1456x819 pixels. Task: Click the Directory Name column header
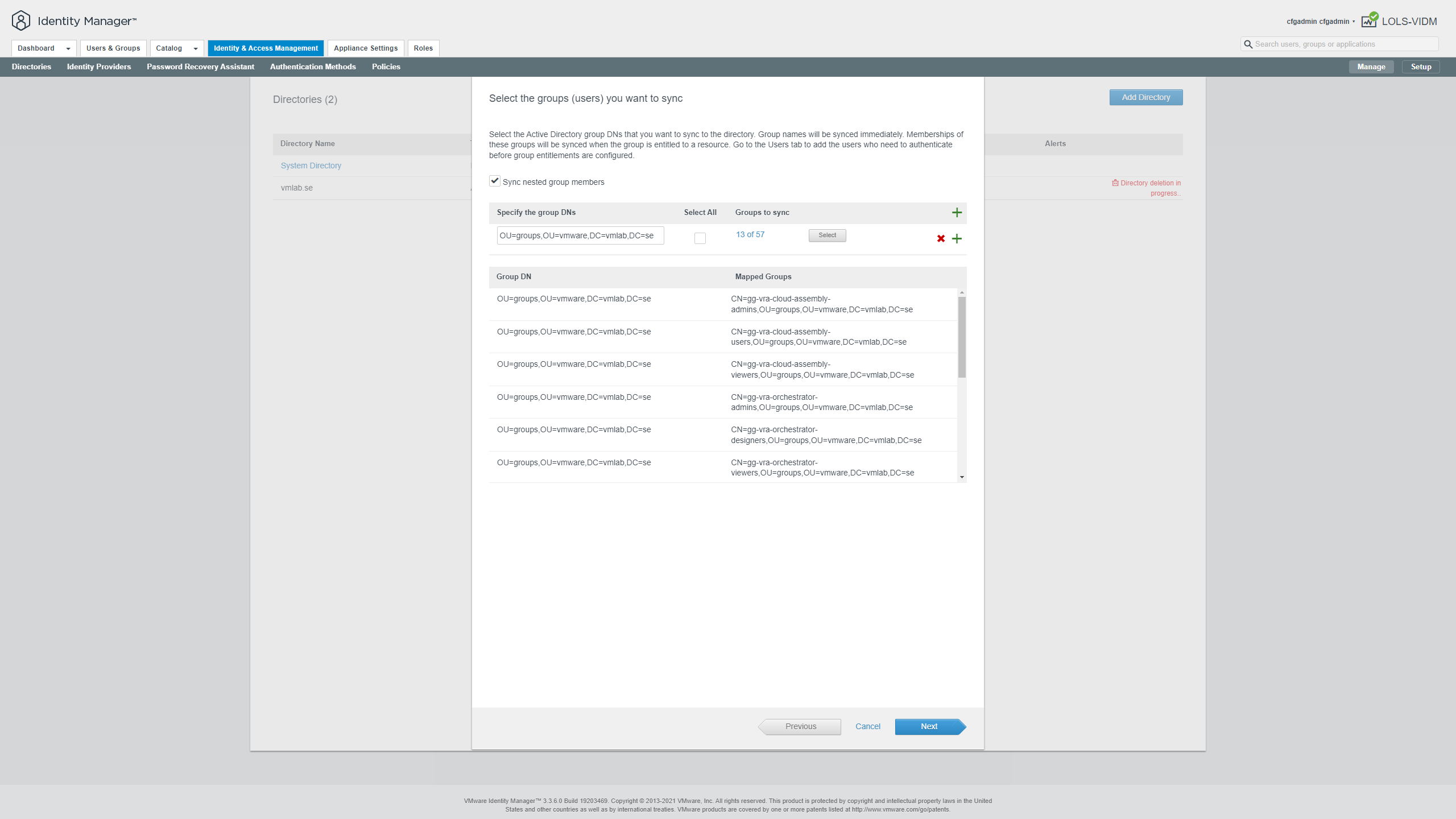(307, 143)
